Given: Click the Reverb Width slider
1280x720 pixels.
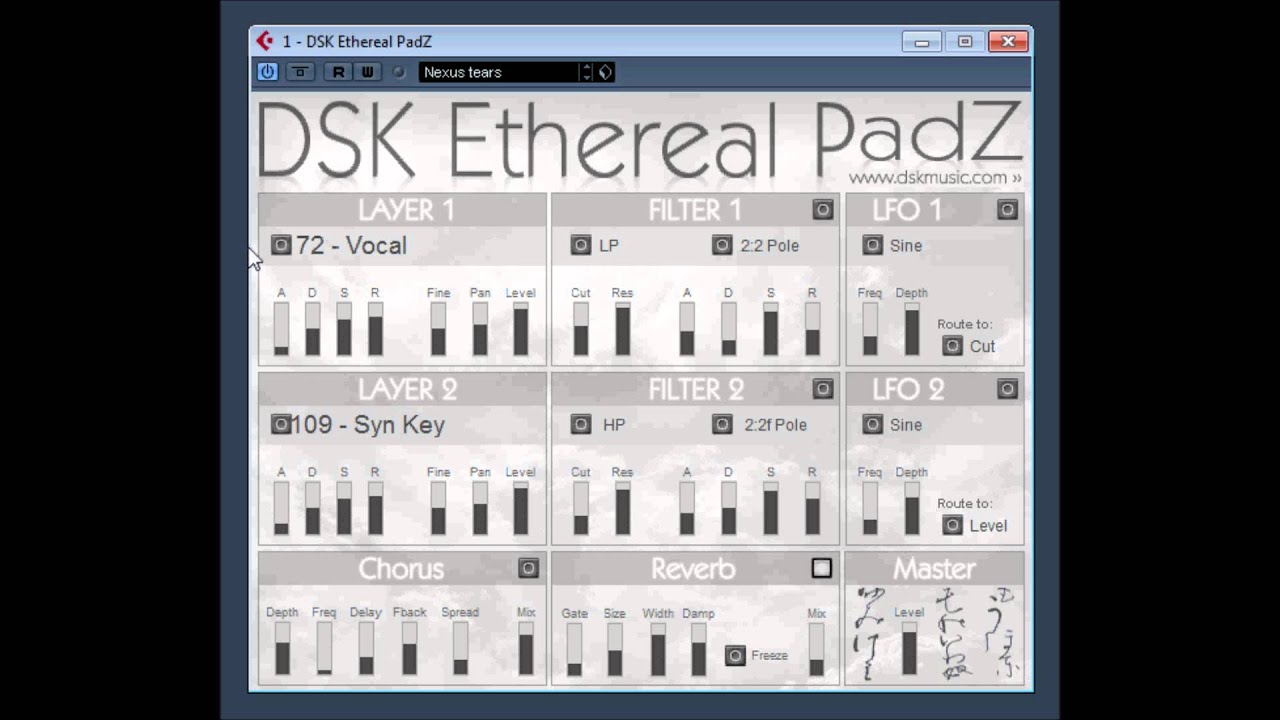Looking at the screenshot, I should coord(658,649).
